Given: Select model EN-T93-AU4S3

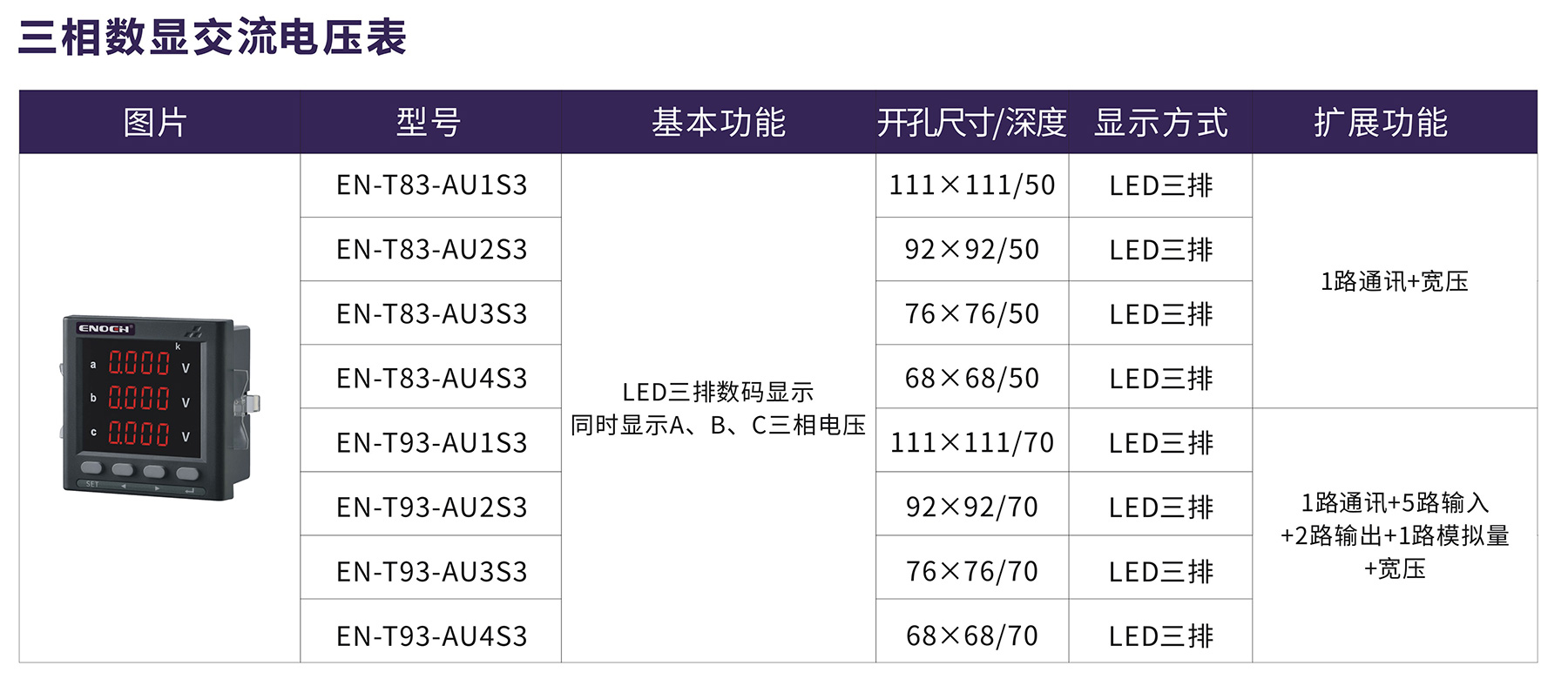Looking at the screenshot, I should [431, 636].
